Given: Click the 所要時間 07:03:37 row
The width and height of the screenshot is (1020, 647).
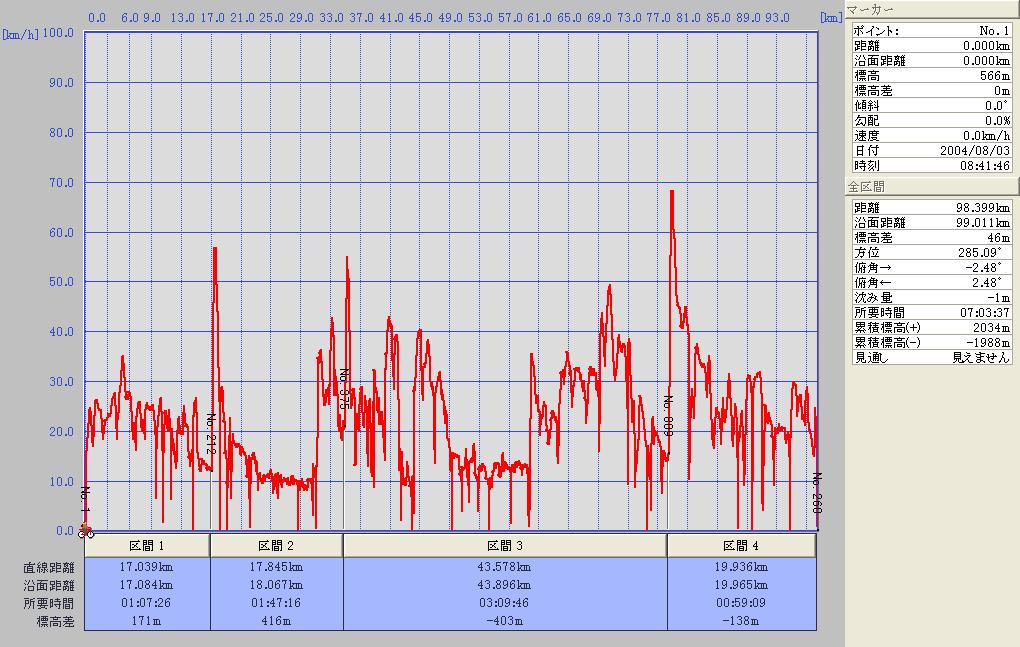Looking at the screenshot, I should click(x=931, y=313).
